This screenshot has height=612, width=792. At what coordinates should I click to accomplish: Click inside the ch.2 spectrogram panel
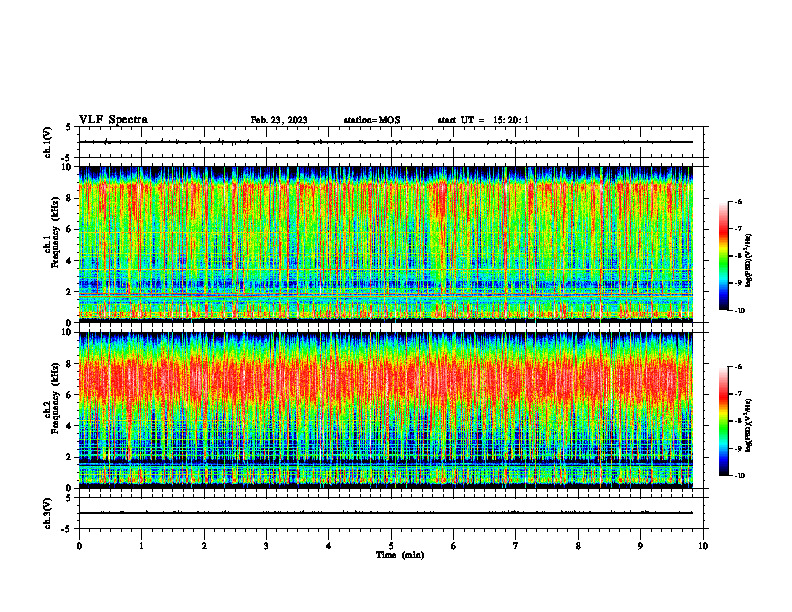[386, 410]
